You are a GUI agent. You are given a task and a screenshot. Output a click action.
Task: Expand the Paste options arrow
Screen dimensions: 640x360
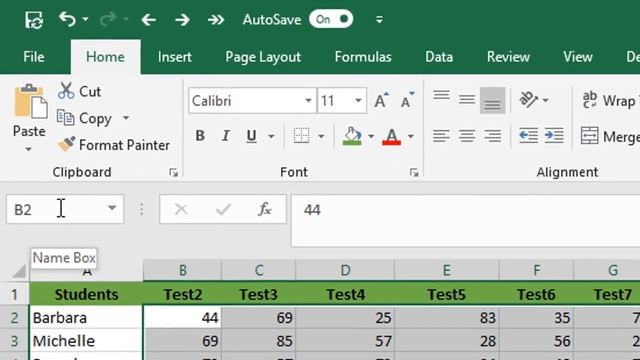[28, 149]
